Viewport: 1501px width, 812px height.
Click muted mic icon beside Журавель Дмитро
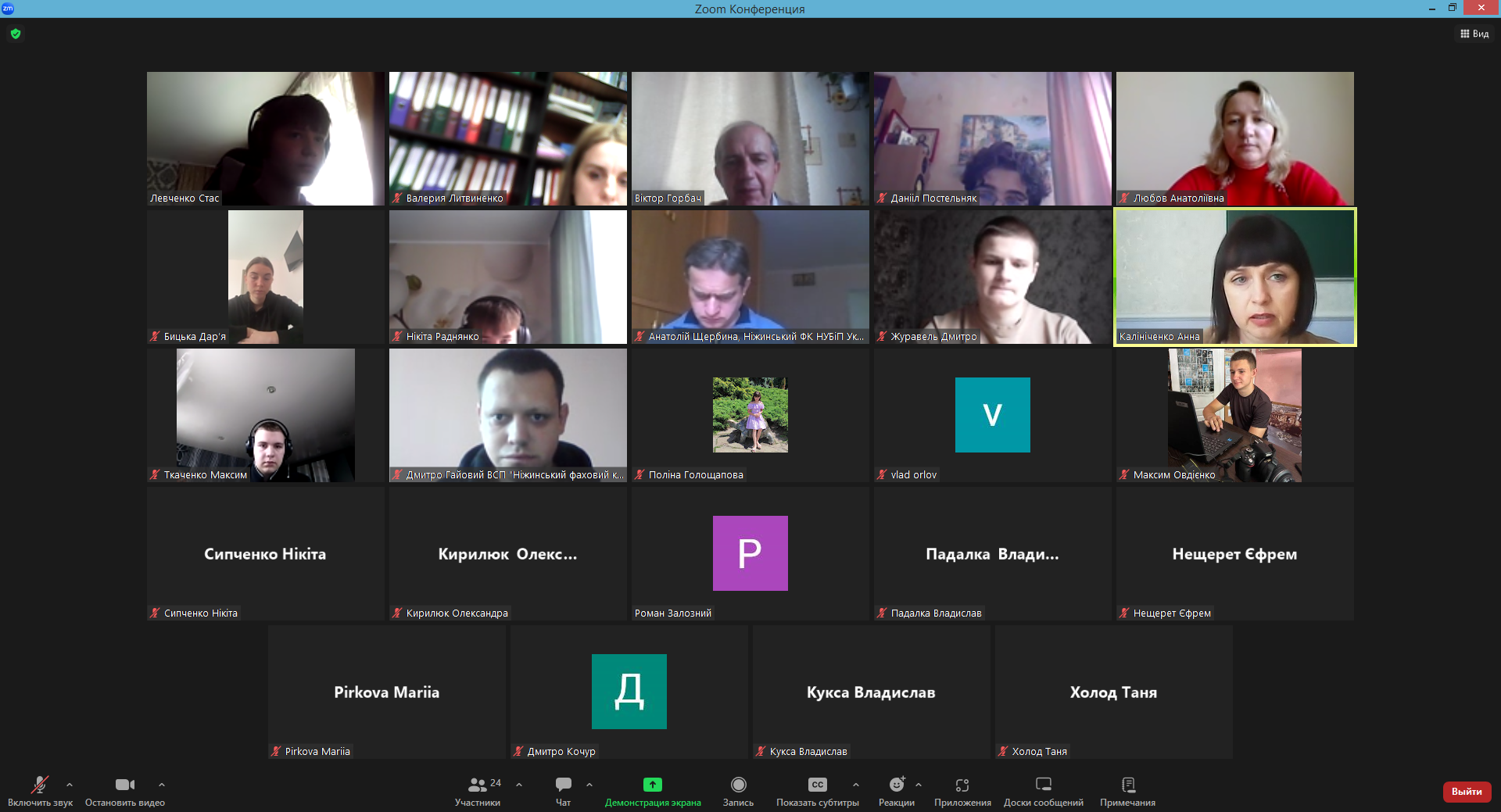883,337
